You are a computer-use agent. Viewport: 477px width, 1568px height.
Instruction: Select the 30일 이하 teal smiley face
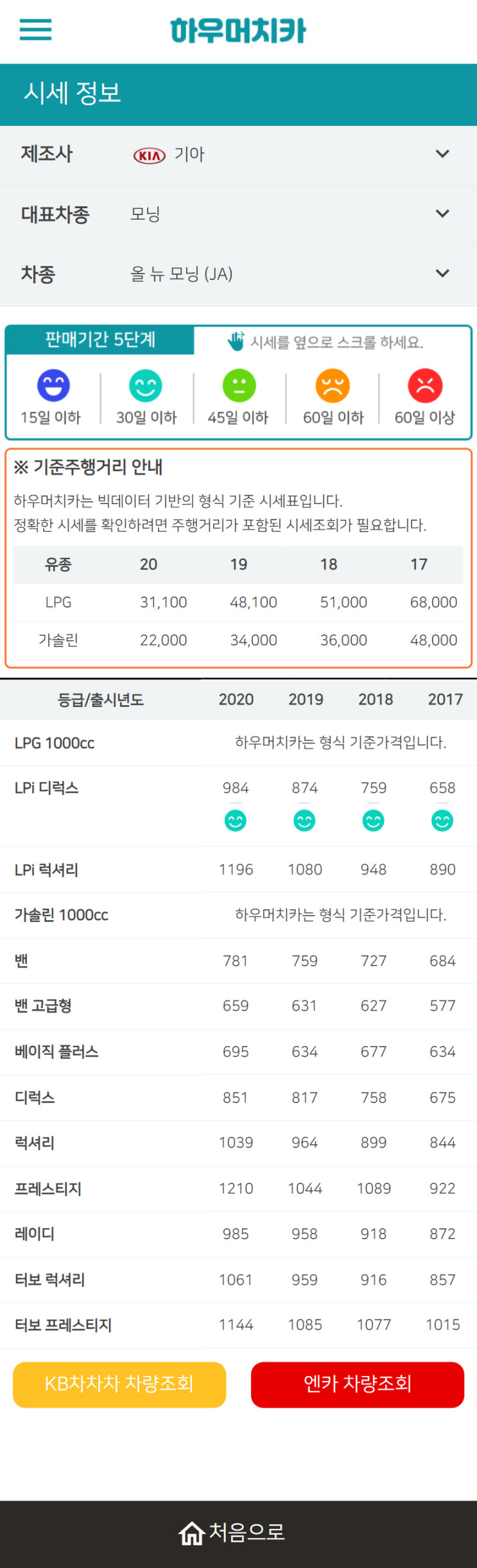(146, 385)
